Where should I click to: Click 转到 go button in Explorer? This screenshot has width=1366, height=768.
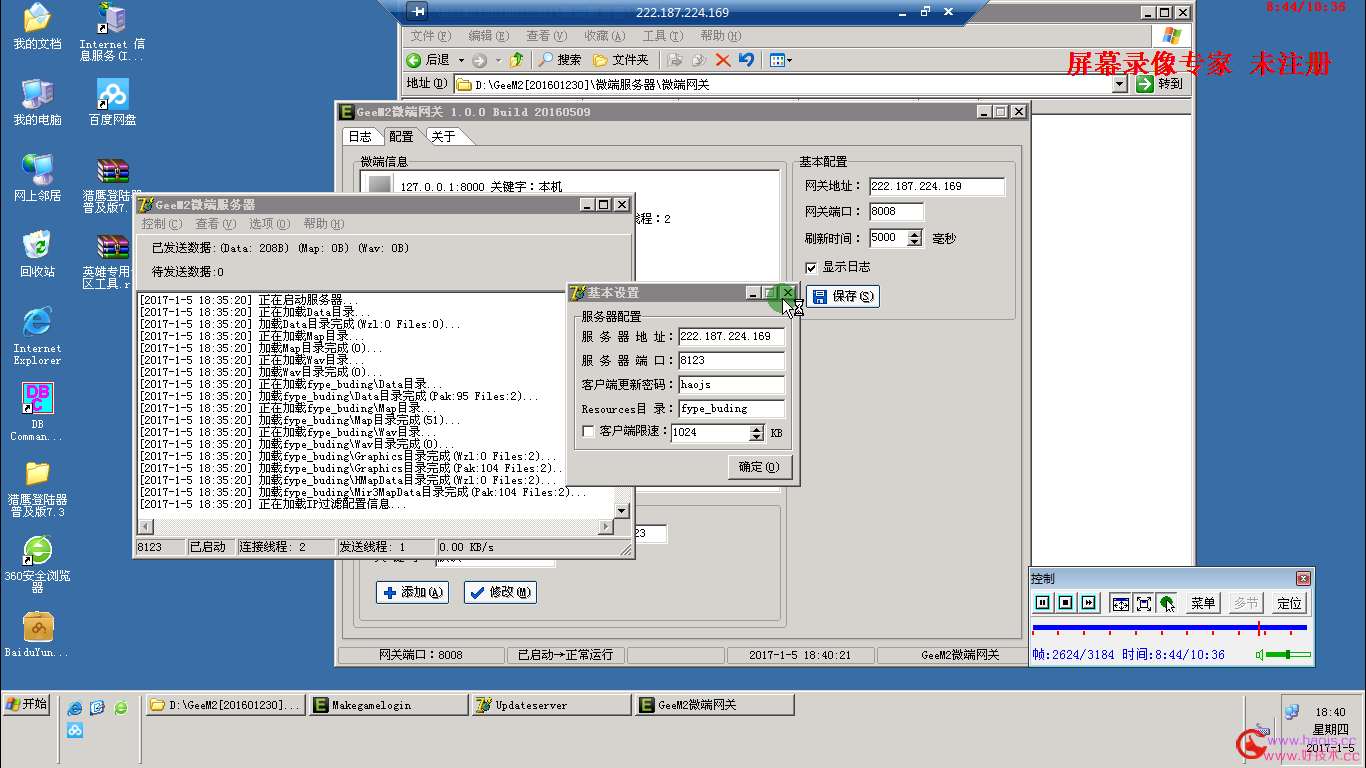click(1160, 84)
